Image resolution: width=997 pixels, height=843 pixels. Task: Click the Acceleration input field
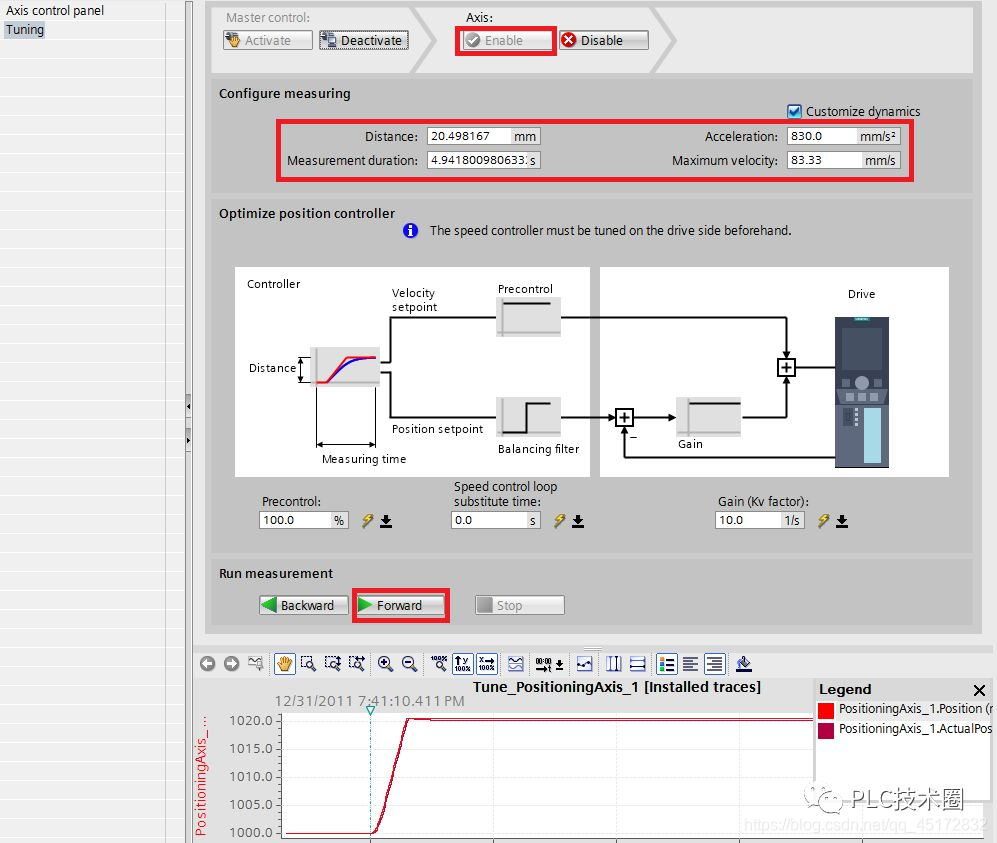[x=822, y=136]
